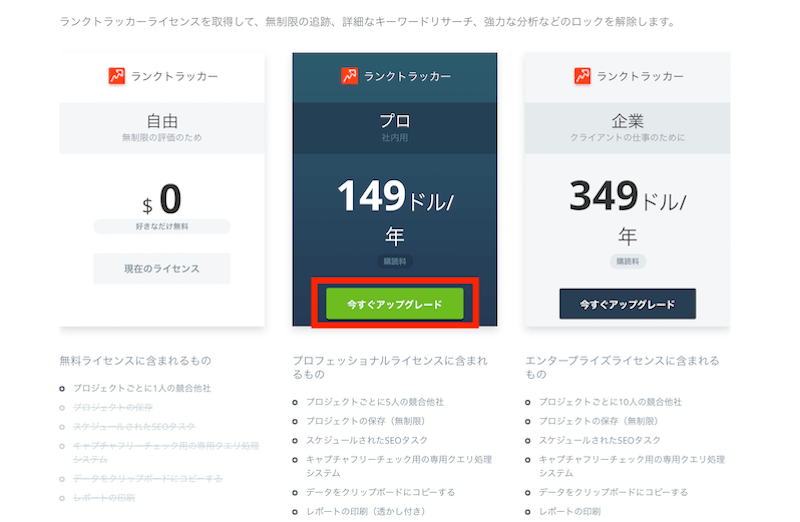The image size is (800, 522).
Task: Click the 349 price in Enterprise plan
Action: tap(604, 196)
